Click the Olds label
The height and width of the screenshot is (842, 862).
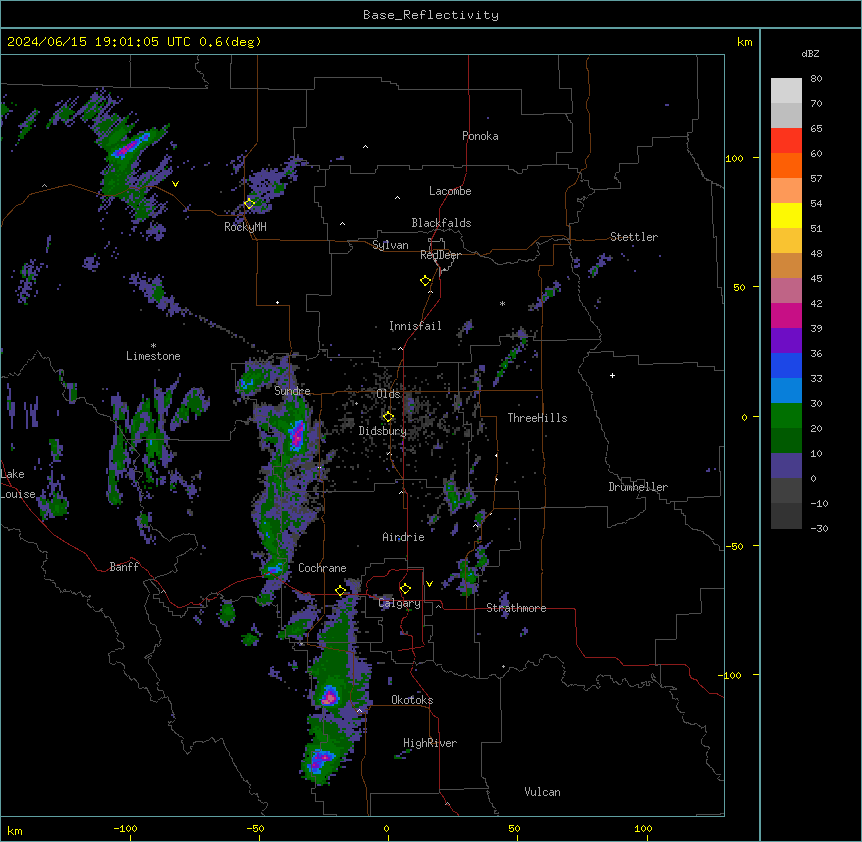pyautogui.click(x=388, y=394)
